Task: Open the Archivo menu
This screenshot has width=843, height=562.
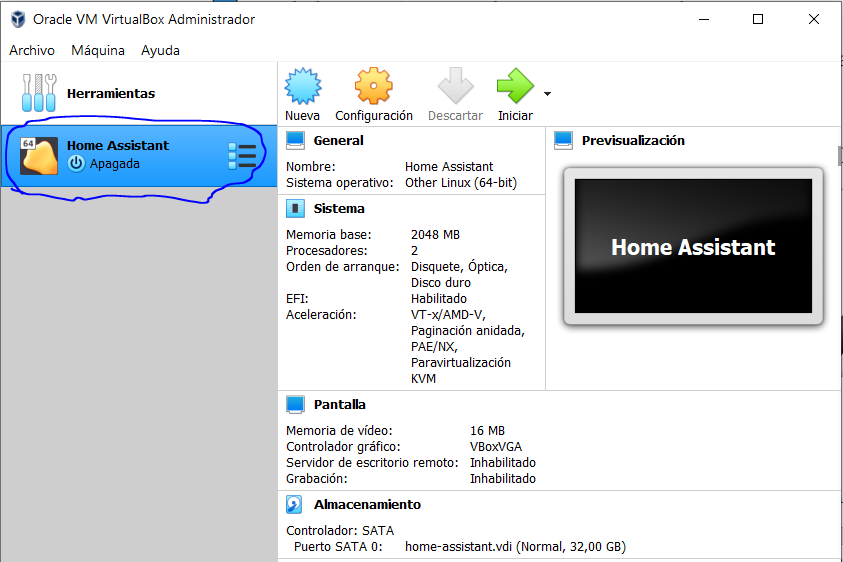Action: tap(32, 50)
